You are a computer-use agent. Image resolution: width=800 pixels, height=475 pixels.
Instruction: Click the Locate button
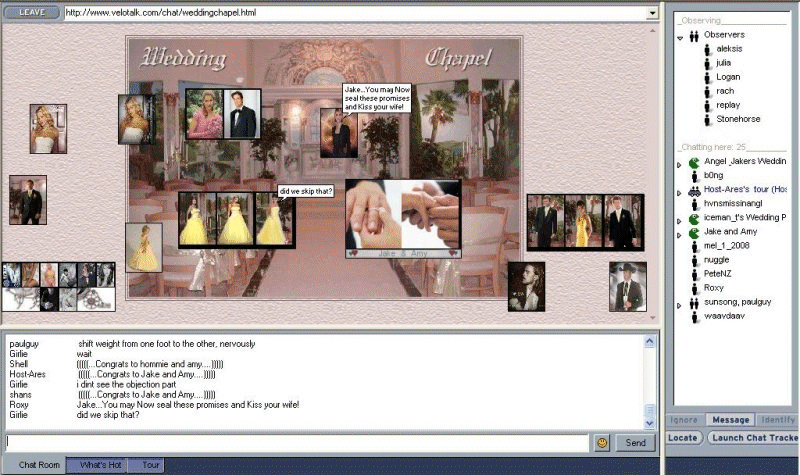point(684,438)
